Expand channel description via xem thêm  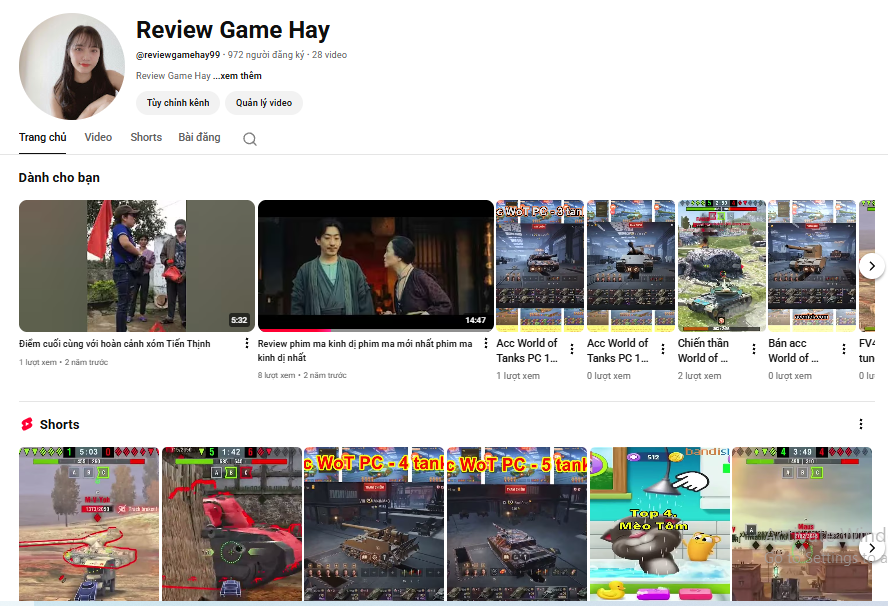pos(238,76)
